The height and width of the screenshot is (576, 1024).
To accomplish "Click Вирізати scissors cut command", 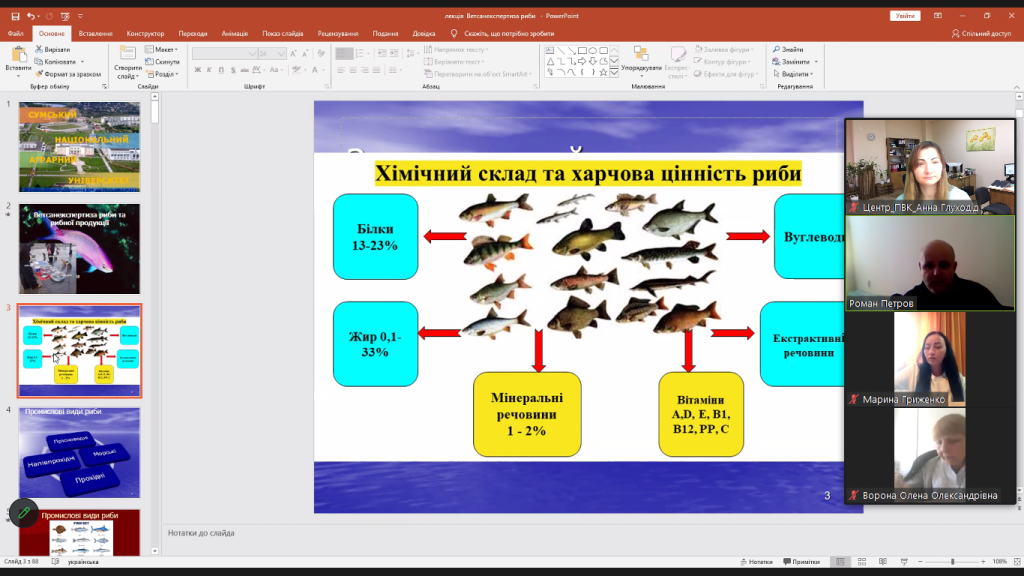I will click(56, 49).
